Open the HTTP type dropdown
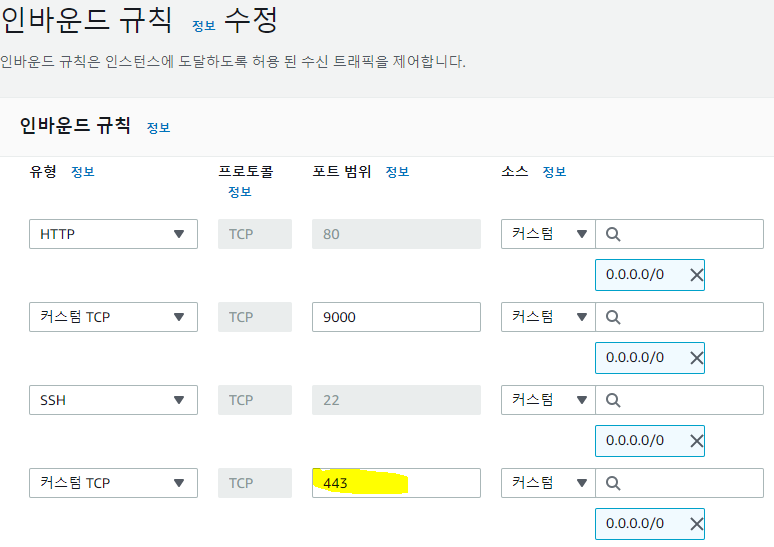The height and width of the screenshot is (547, 774). point(113,234)
